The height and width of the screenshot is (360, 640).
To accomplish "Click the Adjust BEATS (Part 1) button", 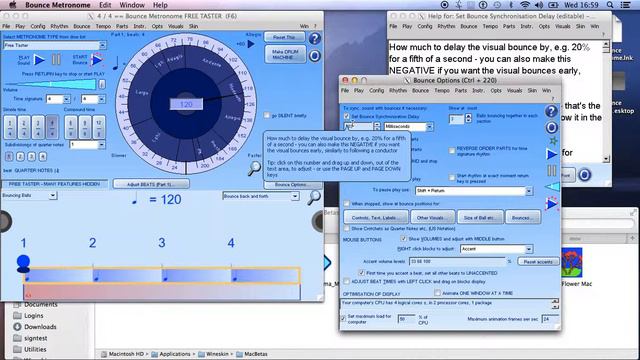I will pyautogui.click(x=151, y=184).
